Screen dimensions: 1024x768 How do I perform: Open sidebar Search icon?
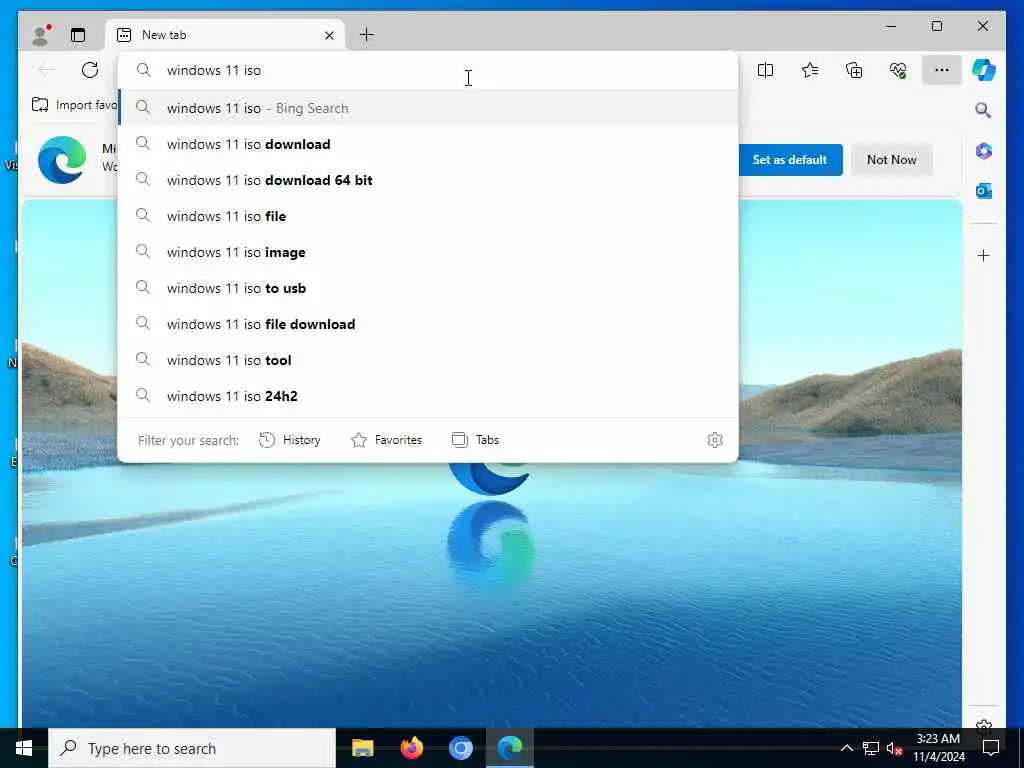coord(983,110)
